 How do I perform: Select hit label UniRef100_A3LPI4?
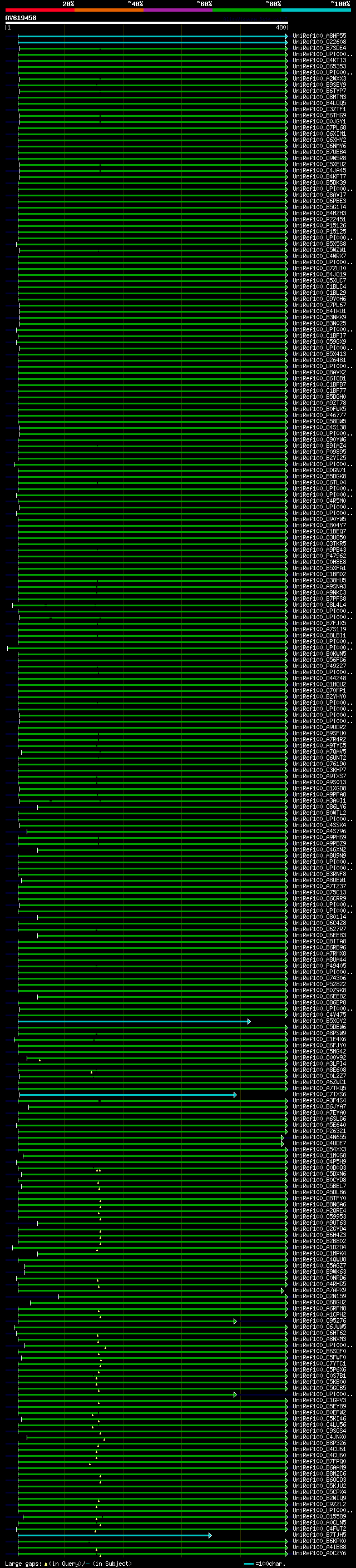[319, 1064]
